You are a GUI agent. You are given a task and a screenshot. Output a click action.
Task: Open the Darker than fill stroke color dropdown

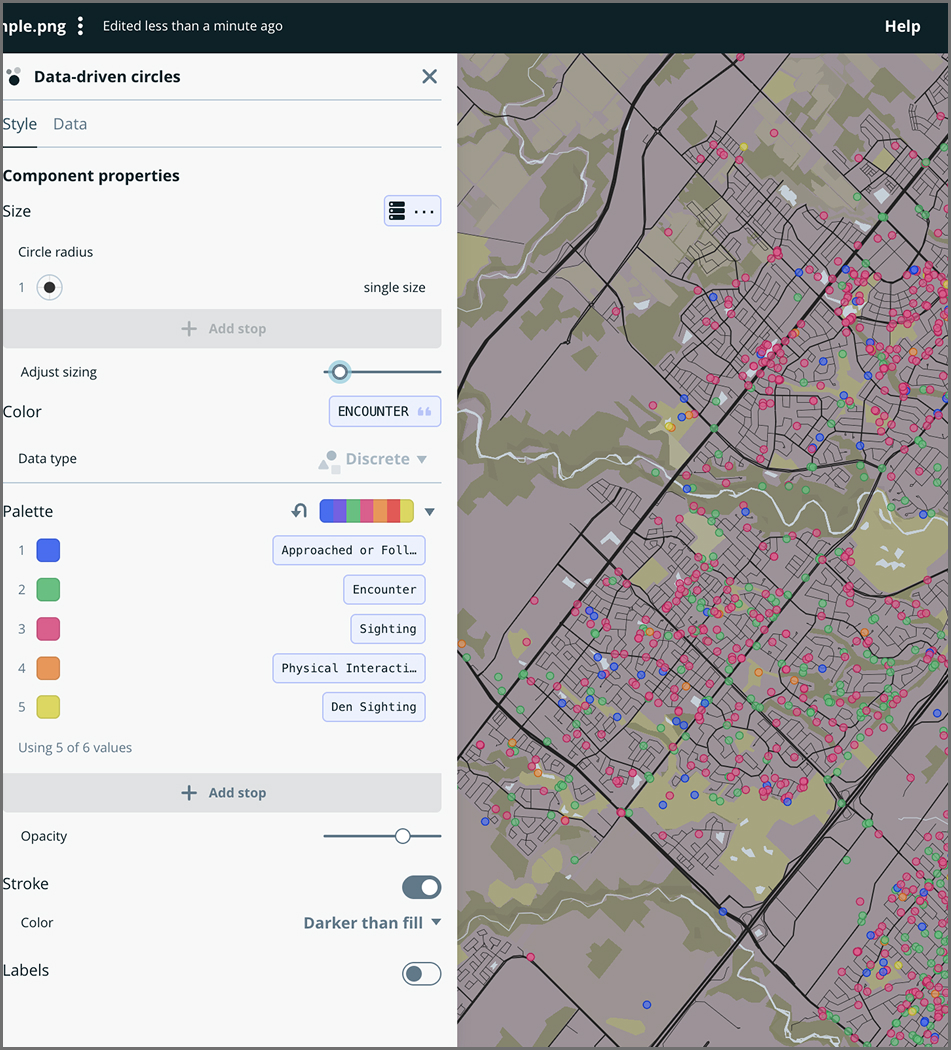click(372, 922)
